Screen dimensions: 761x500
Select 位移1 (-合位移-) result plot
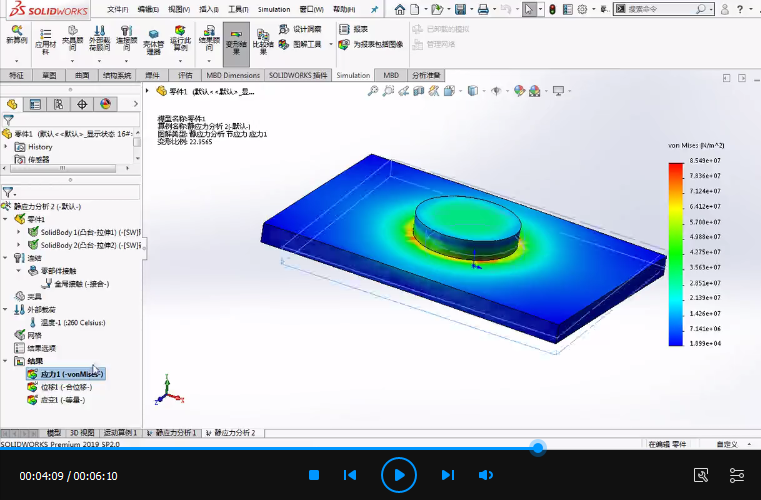(x=60, y=387)
